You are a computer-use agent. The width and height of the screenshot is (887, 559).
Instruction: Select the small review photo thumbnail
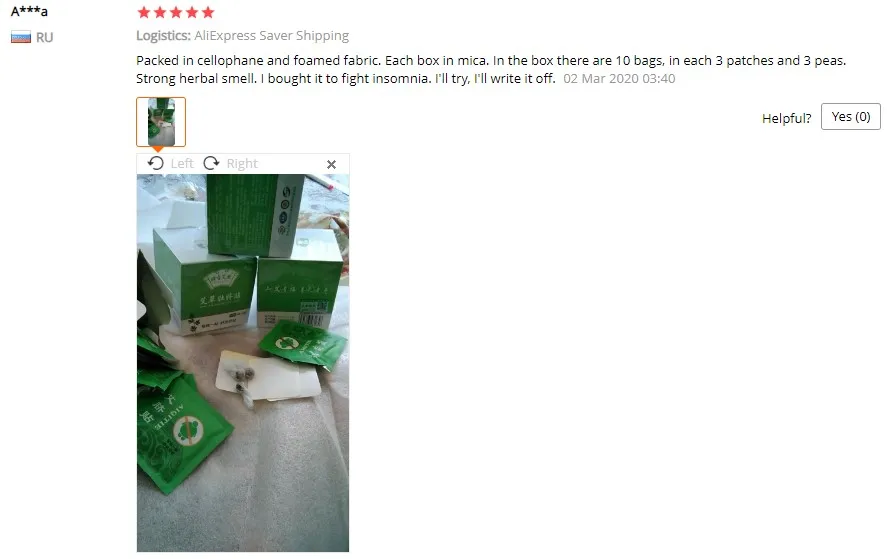point(161,122)
